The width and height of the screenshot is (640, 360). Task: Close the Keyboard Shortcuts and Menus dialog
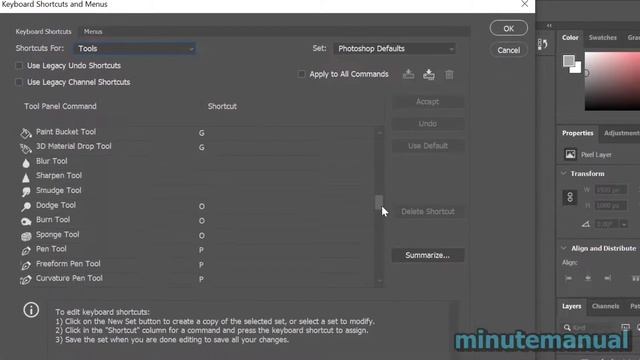pyautogui.click(x=524, y=4)
